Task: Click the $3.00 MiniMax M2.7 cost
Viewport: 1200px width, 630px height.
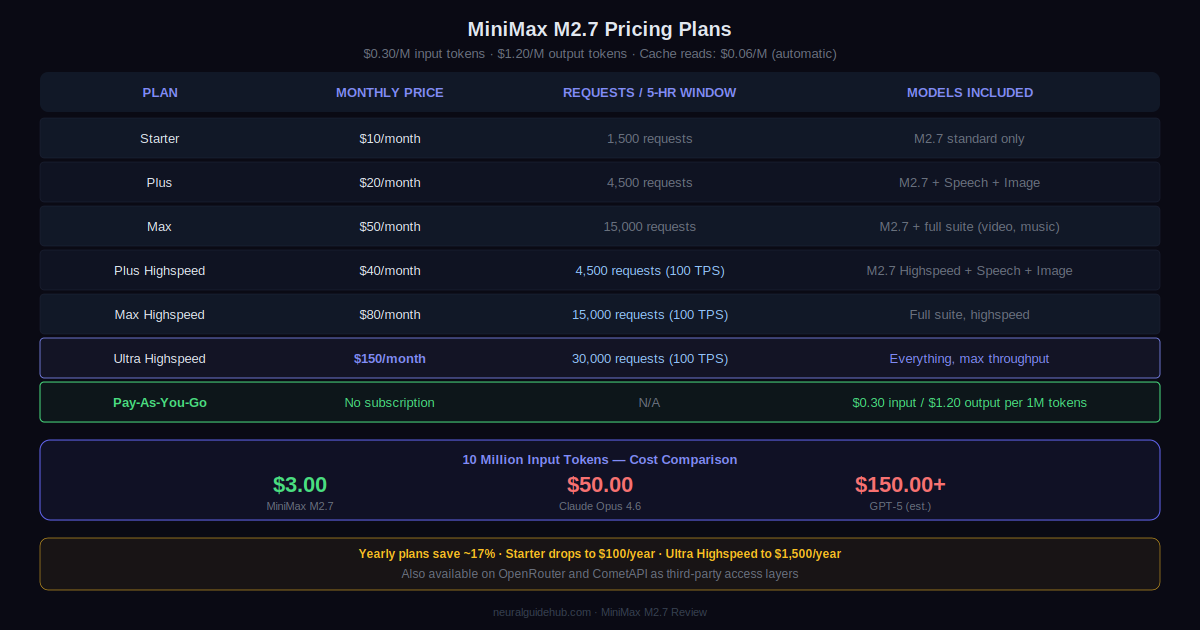Action: tap(300, 485)
